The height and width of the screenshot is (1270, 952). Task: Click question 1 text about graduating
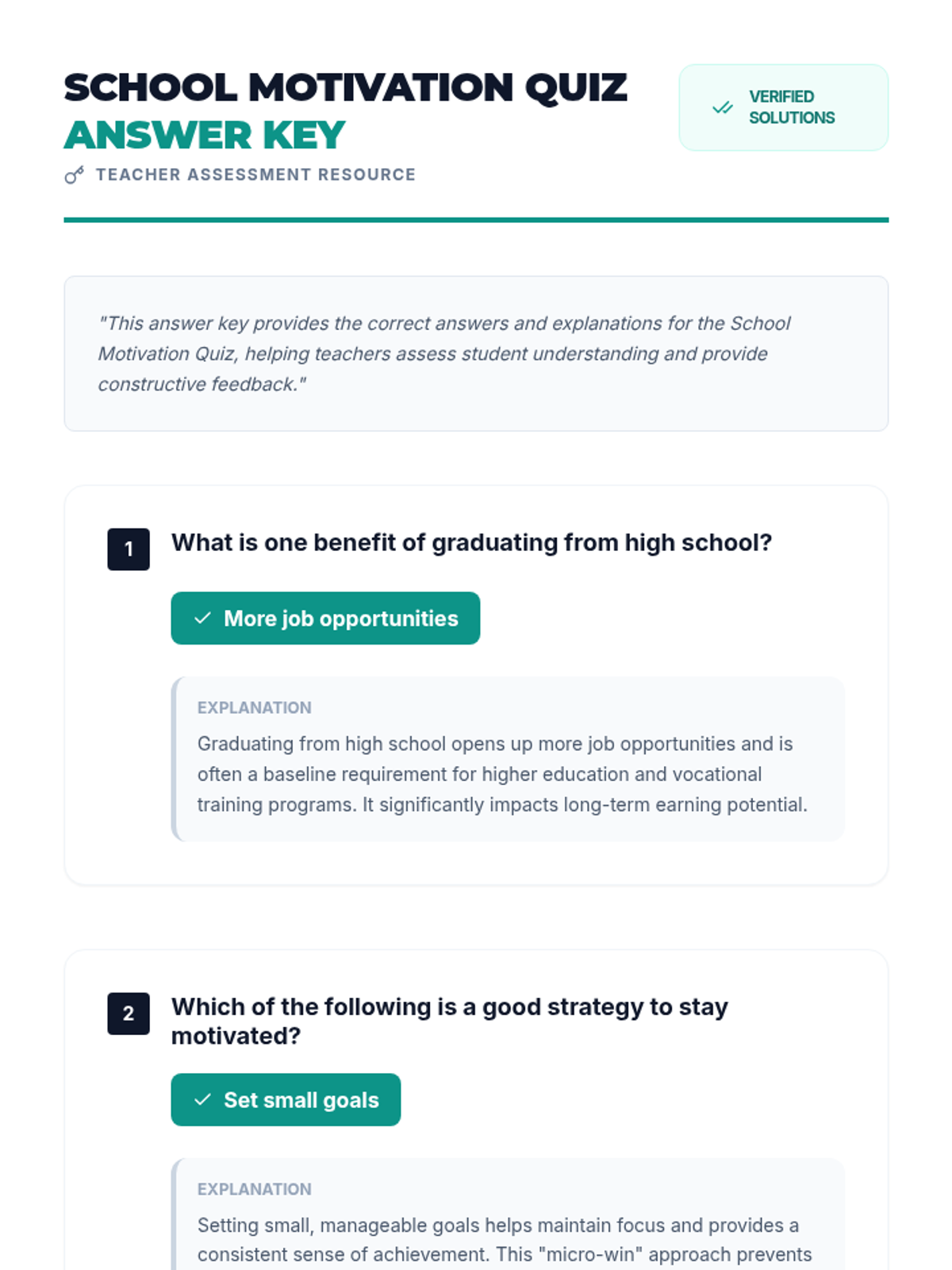[471, 543]
